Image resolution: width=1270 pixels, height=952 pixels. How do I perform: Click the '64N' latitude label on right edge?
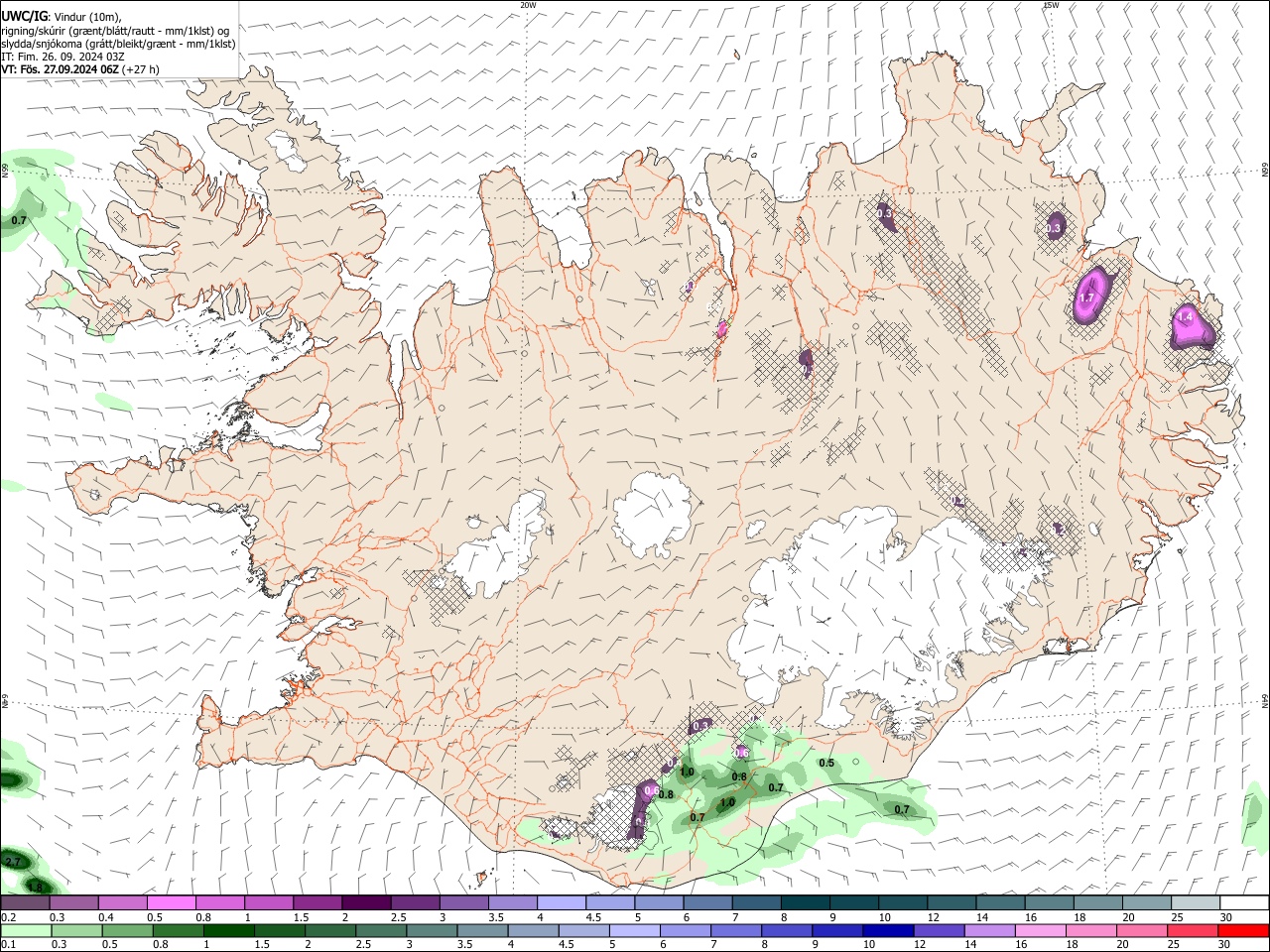pos(1265,700)
